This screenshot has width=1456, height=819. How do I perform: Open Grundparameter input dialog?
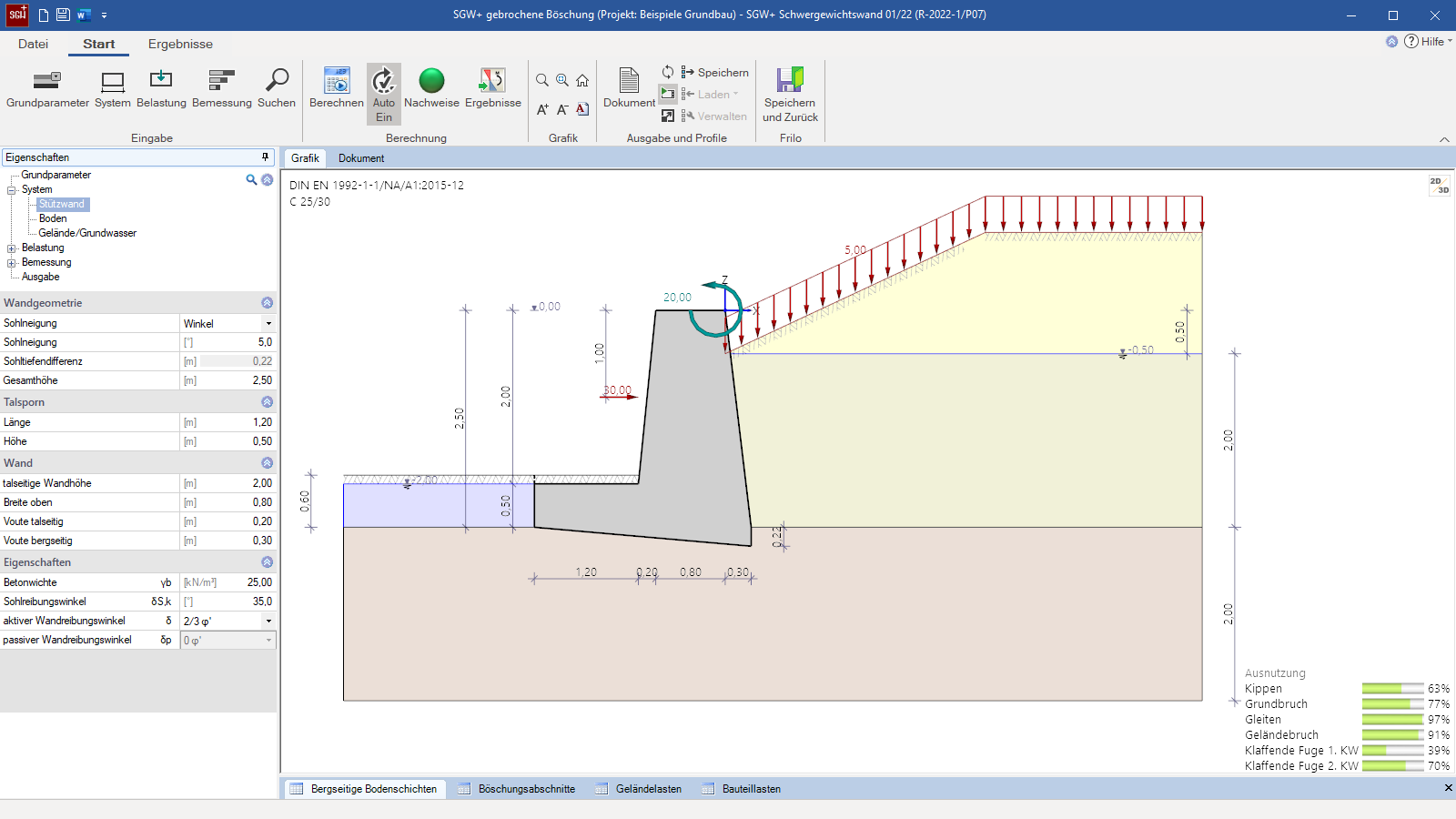[x=47, y=89]
